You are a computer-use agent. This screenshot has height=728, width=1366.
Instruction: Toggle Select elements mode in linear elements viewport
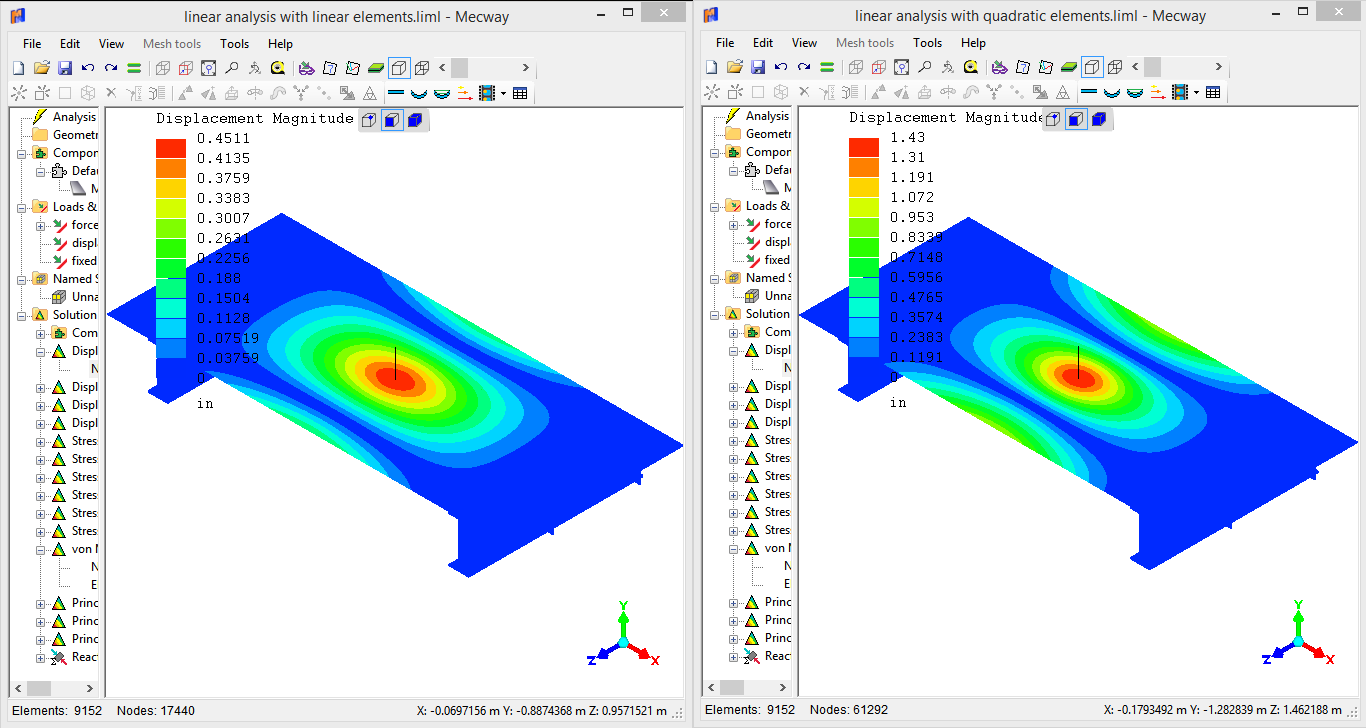click(414, 120)
